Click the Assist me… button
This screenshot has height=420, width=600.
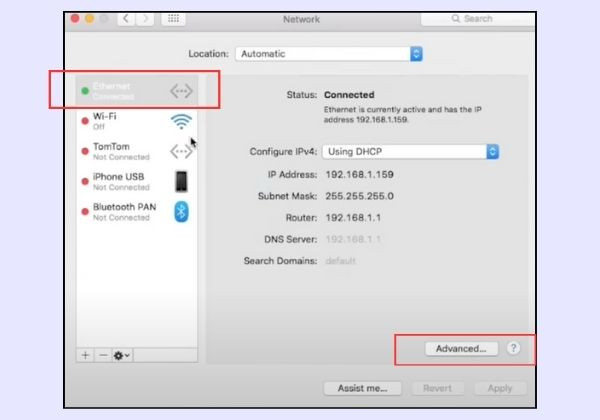coord(362,388)
